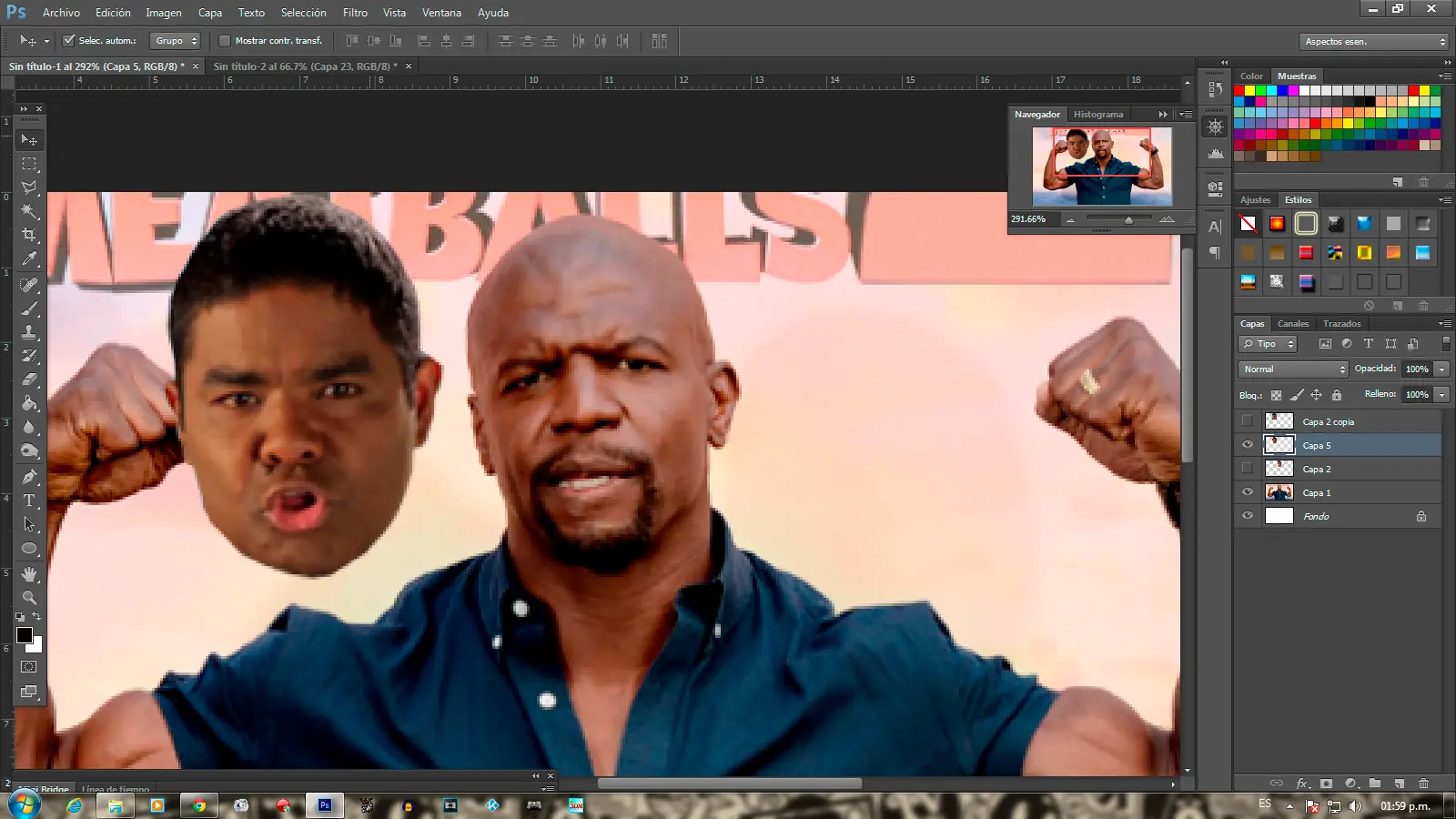Open Chrome from the taskbar
1456x819 pixels.
[198, 805]
